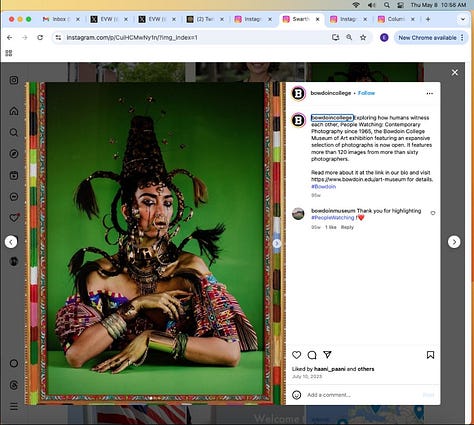
Task: Click 1 like on bowdoinmuseum comment
Action: click(x=331, y=227)
